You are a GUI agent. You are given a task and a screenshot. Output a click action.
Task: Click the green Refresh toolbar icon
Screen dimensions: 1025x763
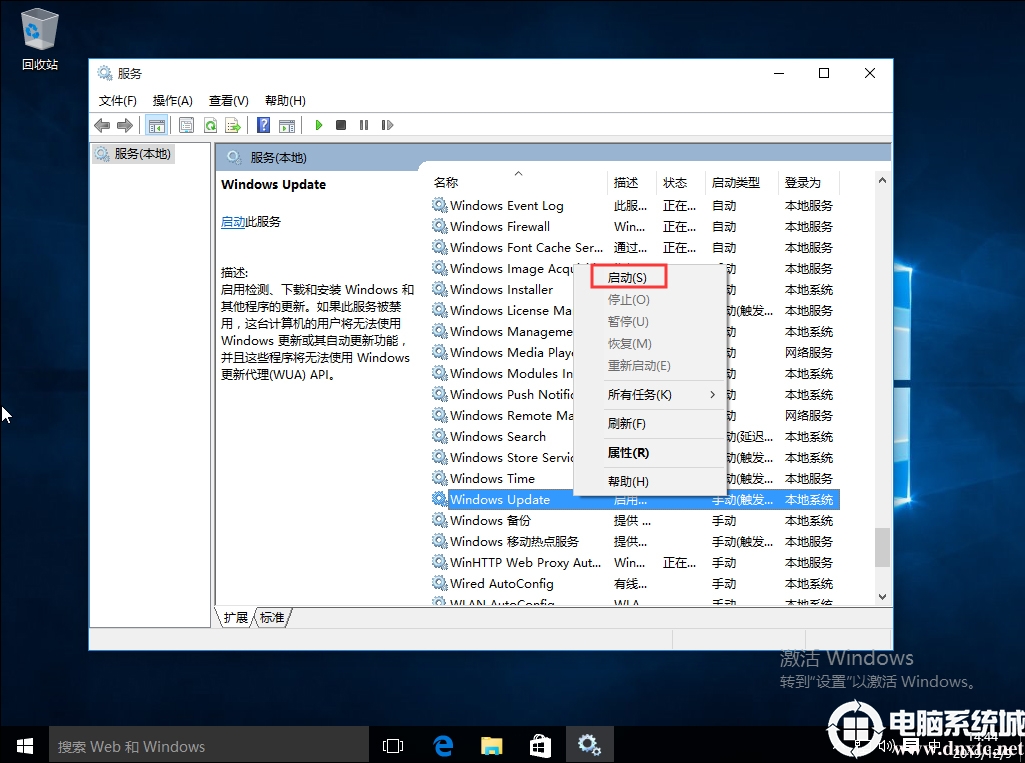[x=210, y=125]
